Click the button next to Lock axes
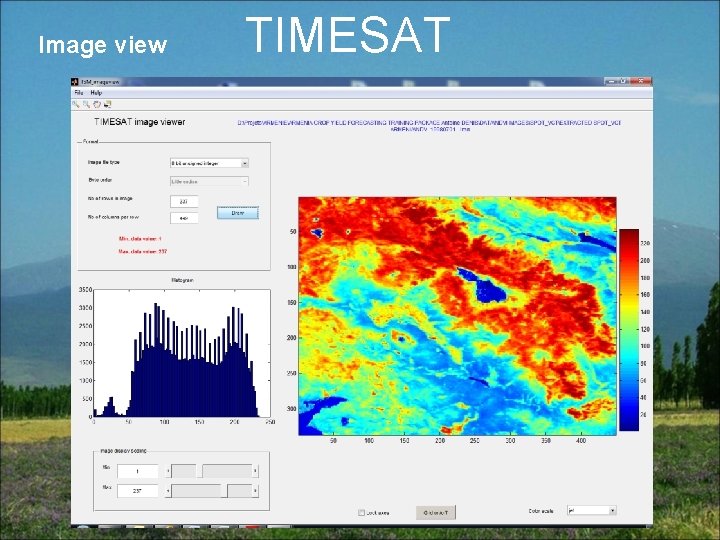 pyautogui.click(x=436, y=512)
